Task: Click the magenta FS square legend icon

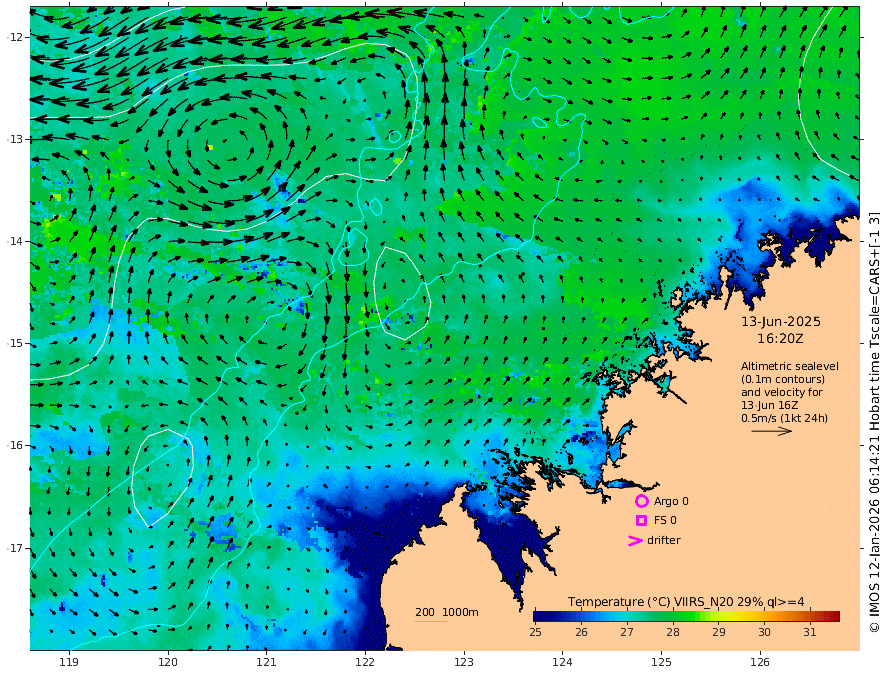Action: click(x=641, y=521)
